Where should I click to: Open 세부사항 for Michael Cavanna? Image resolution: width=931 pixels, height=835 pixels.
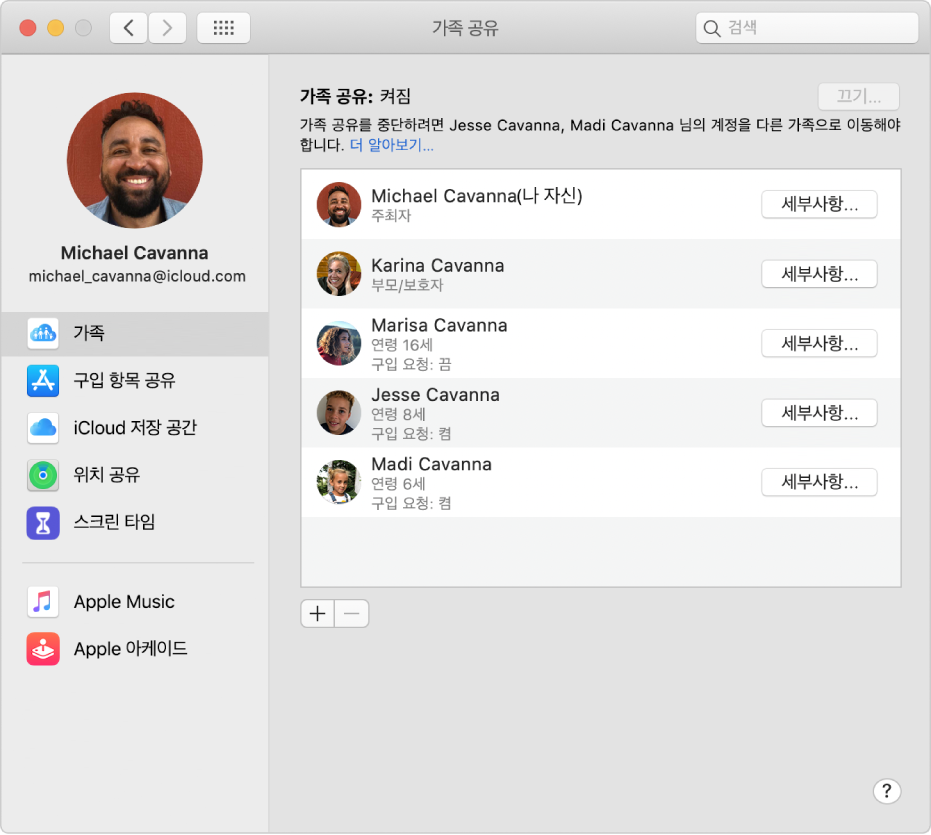(819, 204)
